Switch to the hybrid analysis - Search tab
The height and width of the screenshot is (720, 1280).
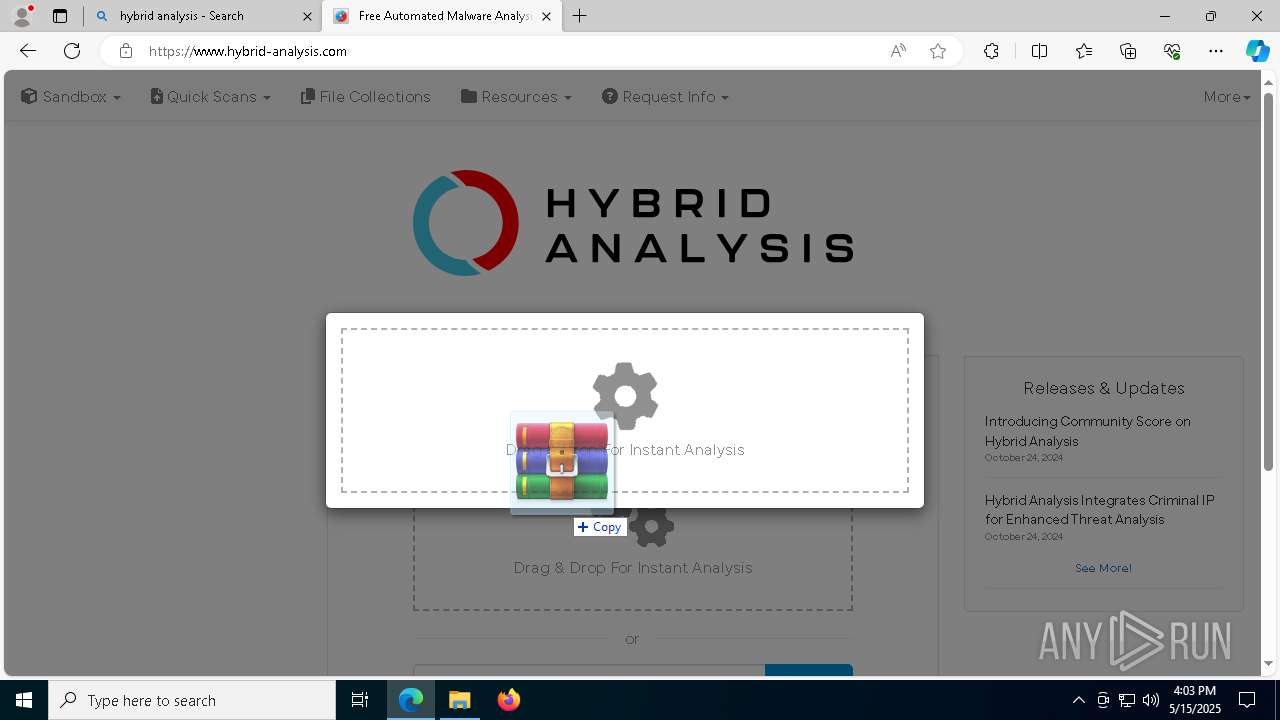click(x=200, y=16)
